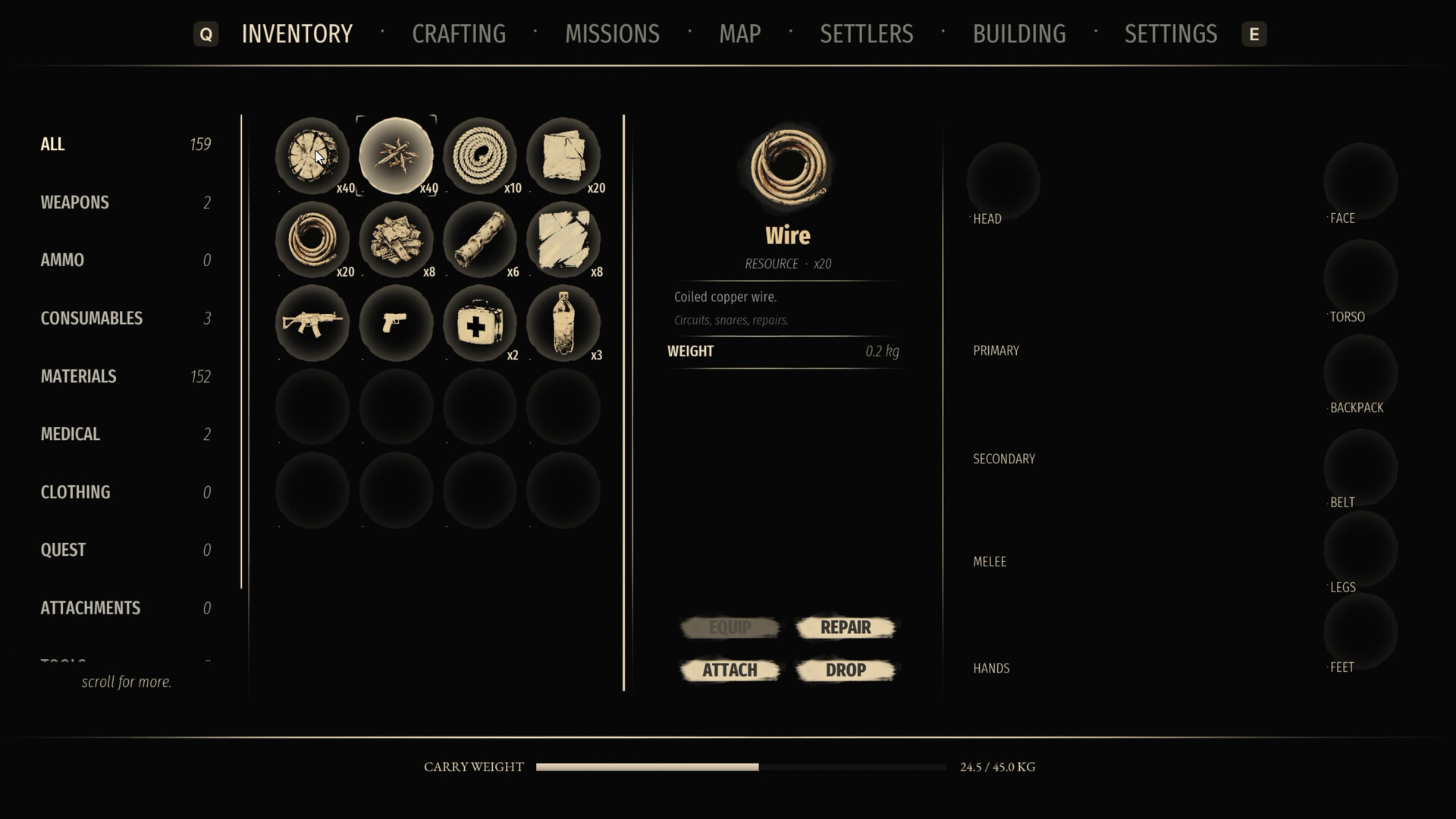
Task: Open the Missions tab
Action: (x=612, y=34)
